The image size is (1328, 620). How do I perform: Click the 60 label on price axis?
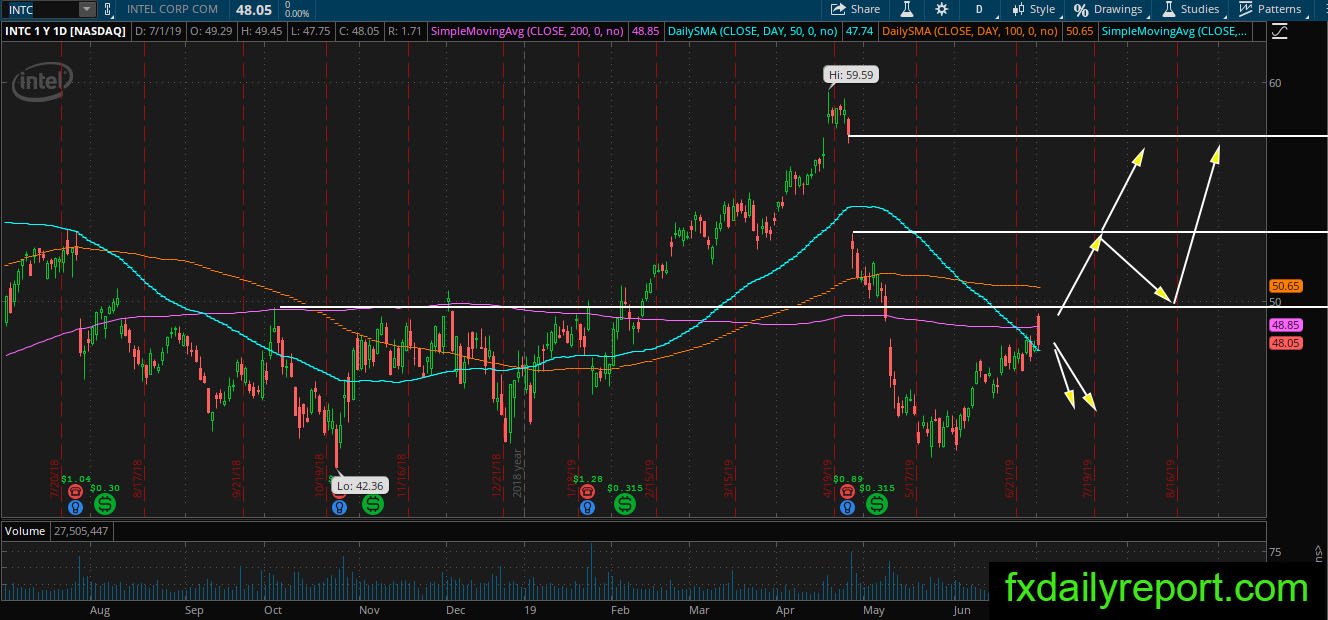(1275, 83)
